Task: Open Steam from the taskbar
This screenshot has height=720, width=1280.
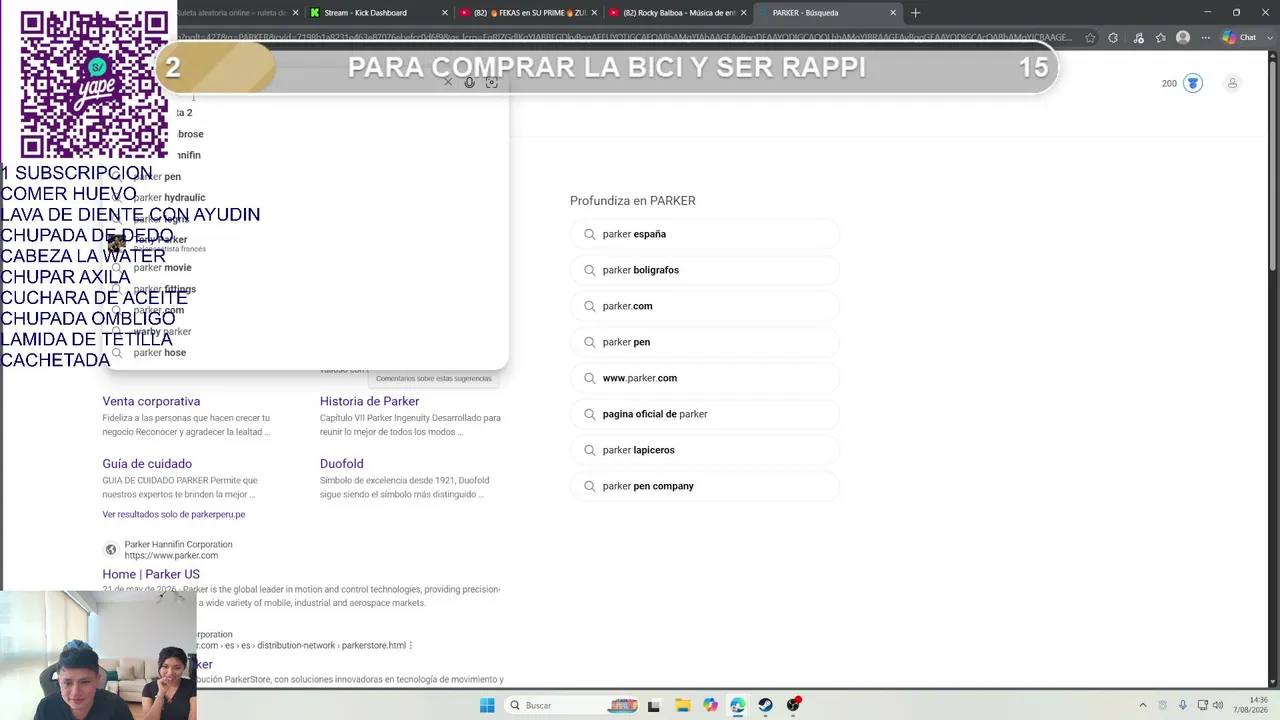Action: 765,705
